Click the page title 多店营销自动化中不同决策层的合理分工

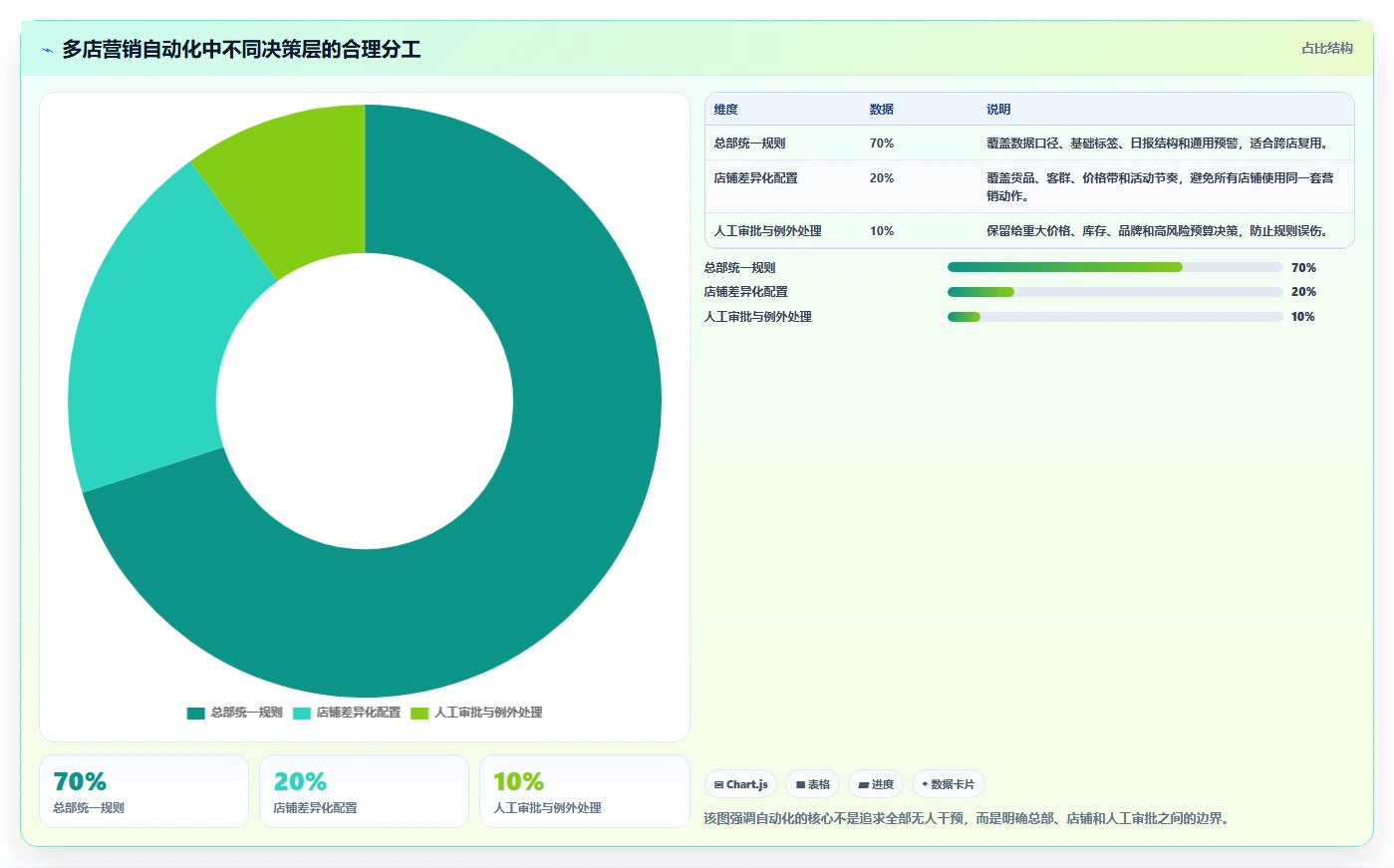click(x=241, y=50)
